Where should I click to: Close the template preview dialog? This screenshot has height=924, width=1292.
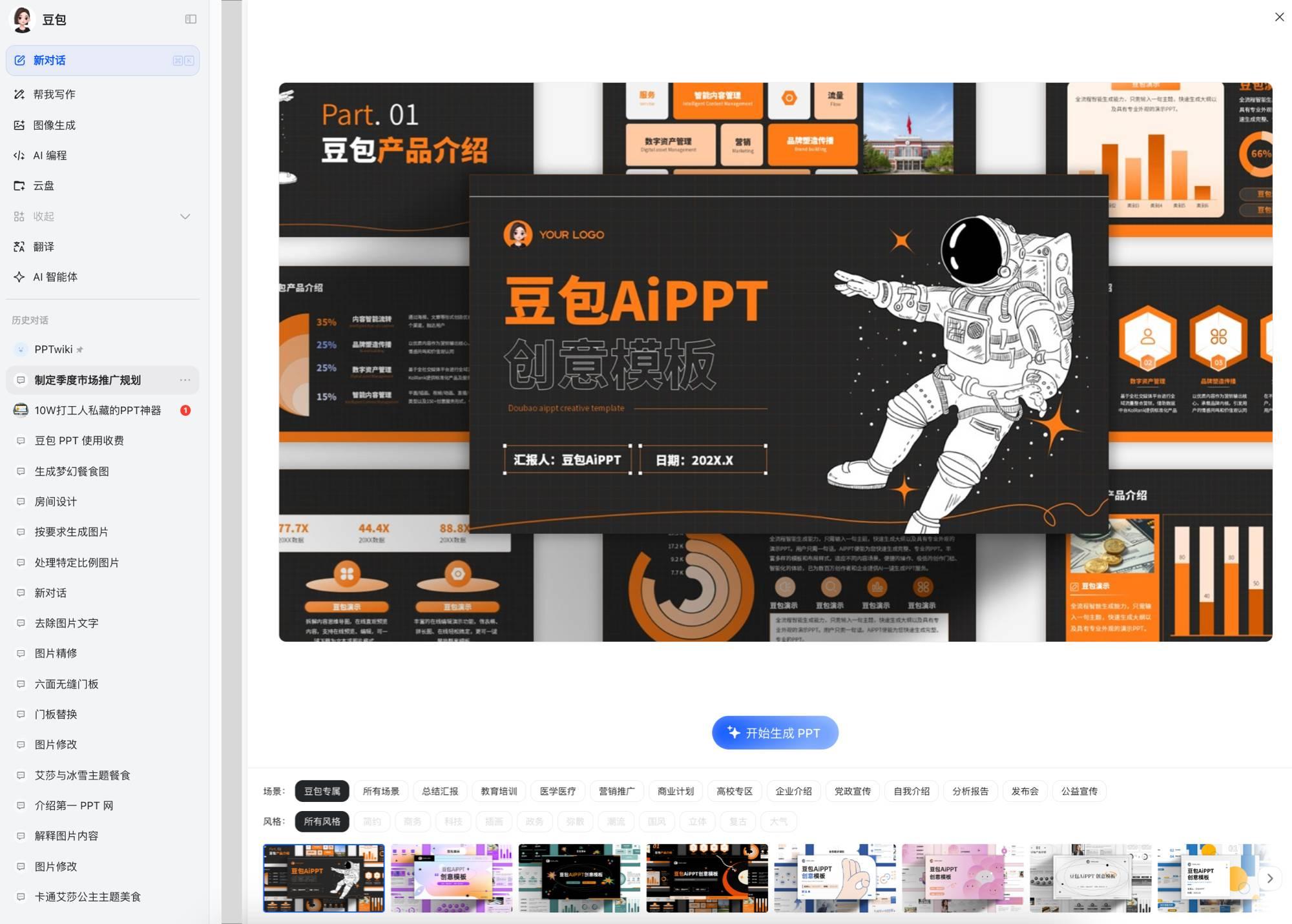pos(1279,17)
